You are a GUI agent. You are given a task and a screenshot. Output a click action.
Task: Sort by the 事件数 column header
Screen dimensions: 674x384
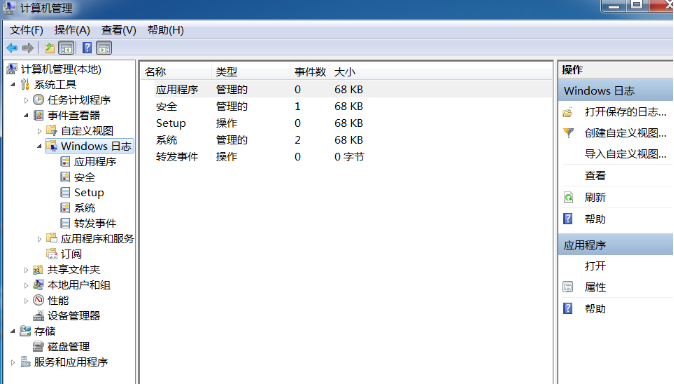310,72
